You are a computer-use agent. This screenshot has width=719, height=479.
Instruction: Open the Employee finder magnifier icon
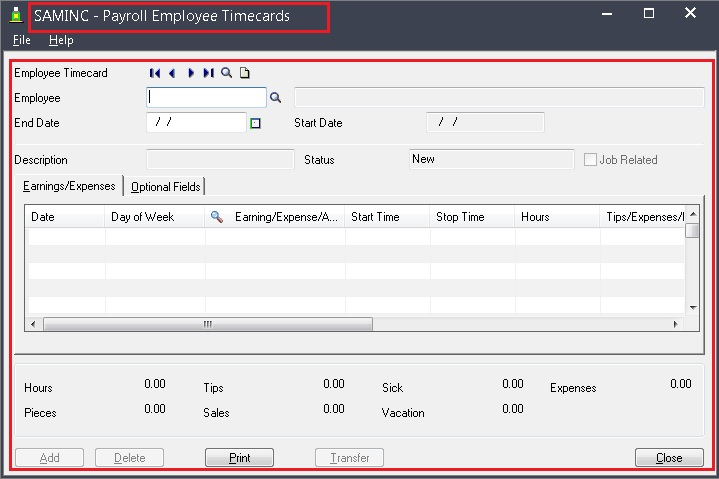click(x=276, y=98)
